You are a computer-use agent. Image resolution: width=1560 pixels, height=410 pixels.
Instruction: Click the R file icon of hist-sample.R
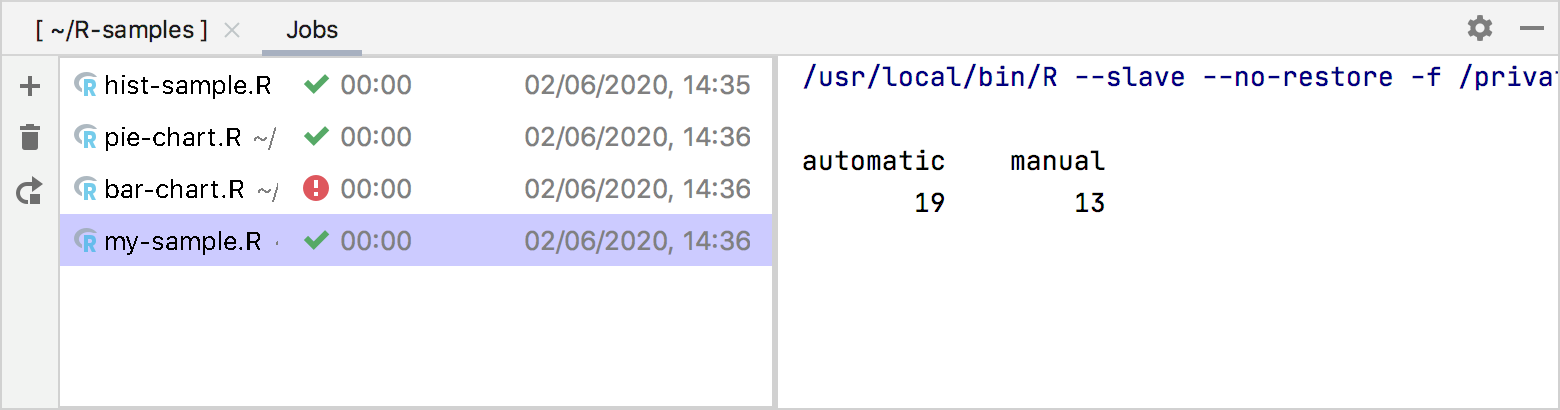click(x=86, y=86)
